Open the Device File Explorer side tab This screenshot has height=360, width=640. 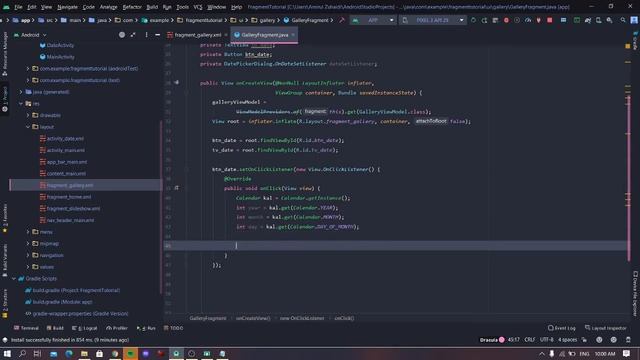[x=635, y=294]
